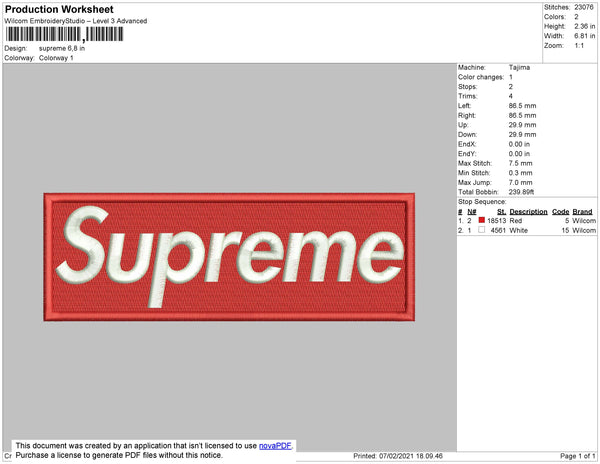Click the Description column header
This screenshot has height=464, width=600.
tap(528, 212)
